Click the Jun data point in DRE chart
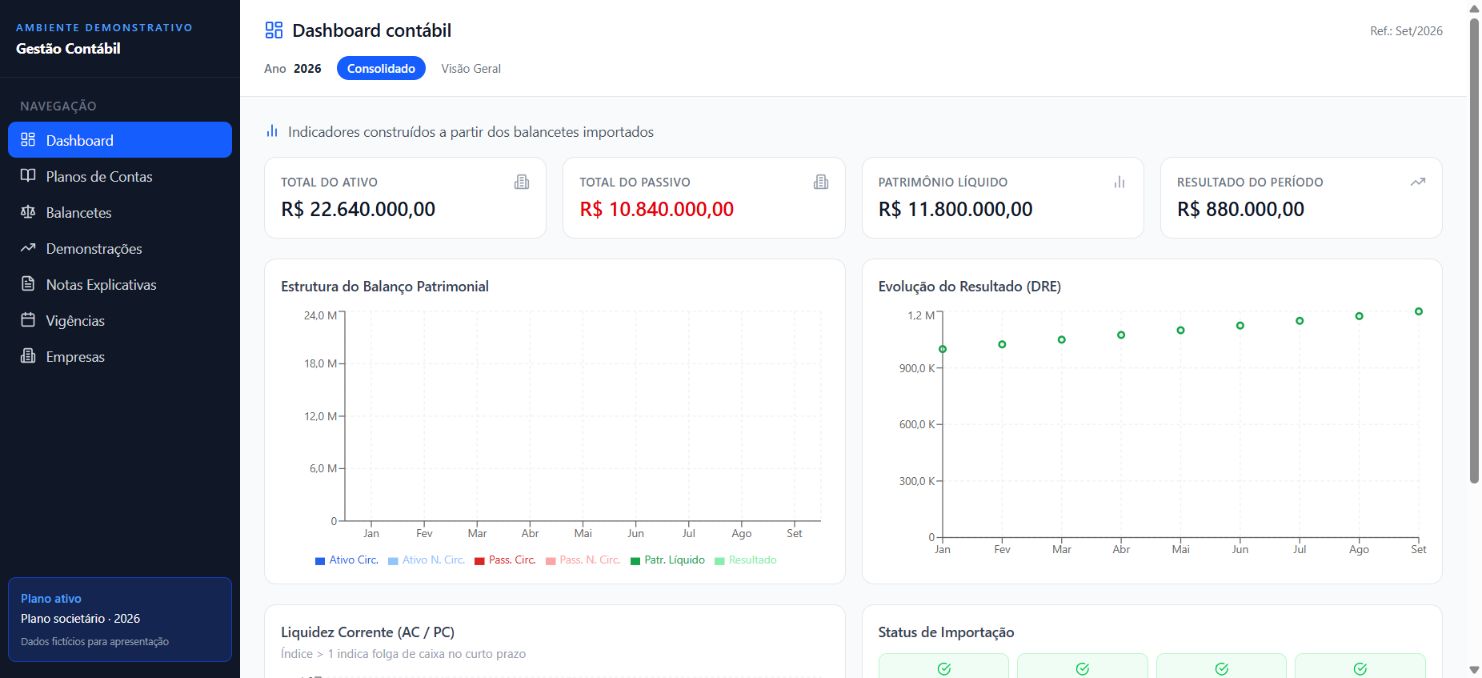This screenshot has width=1482, height=678. pos(1240,325)
